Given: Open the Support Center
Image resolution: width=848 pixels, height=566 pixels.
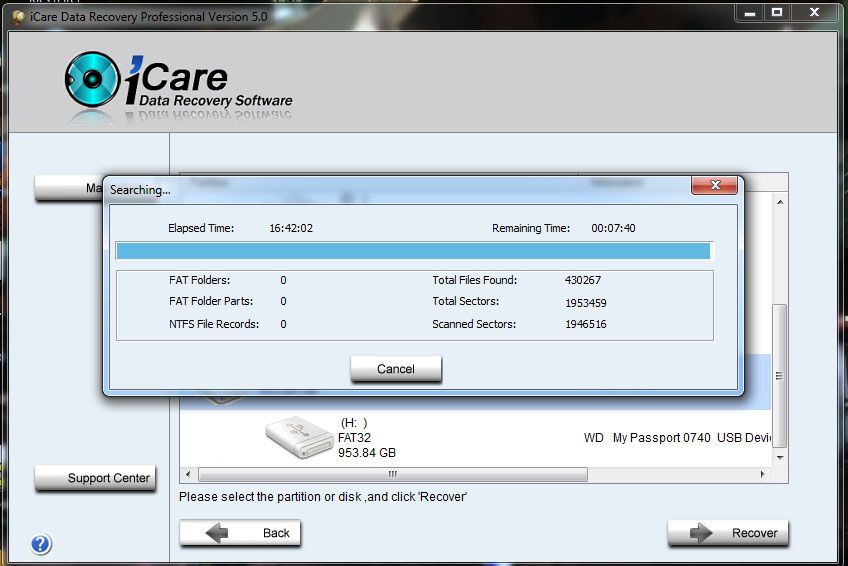Looking at the screenshot, I should (x=95, y=478).
